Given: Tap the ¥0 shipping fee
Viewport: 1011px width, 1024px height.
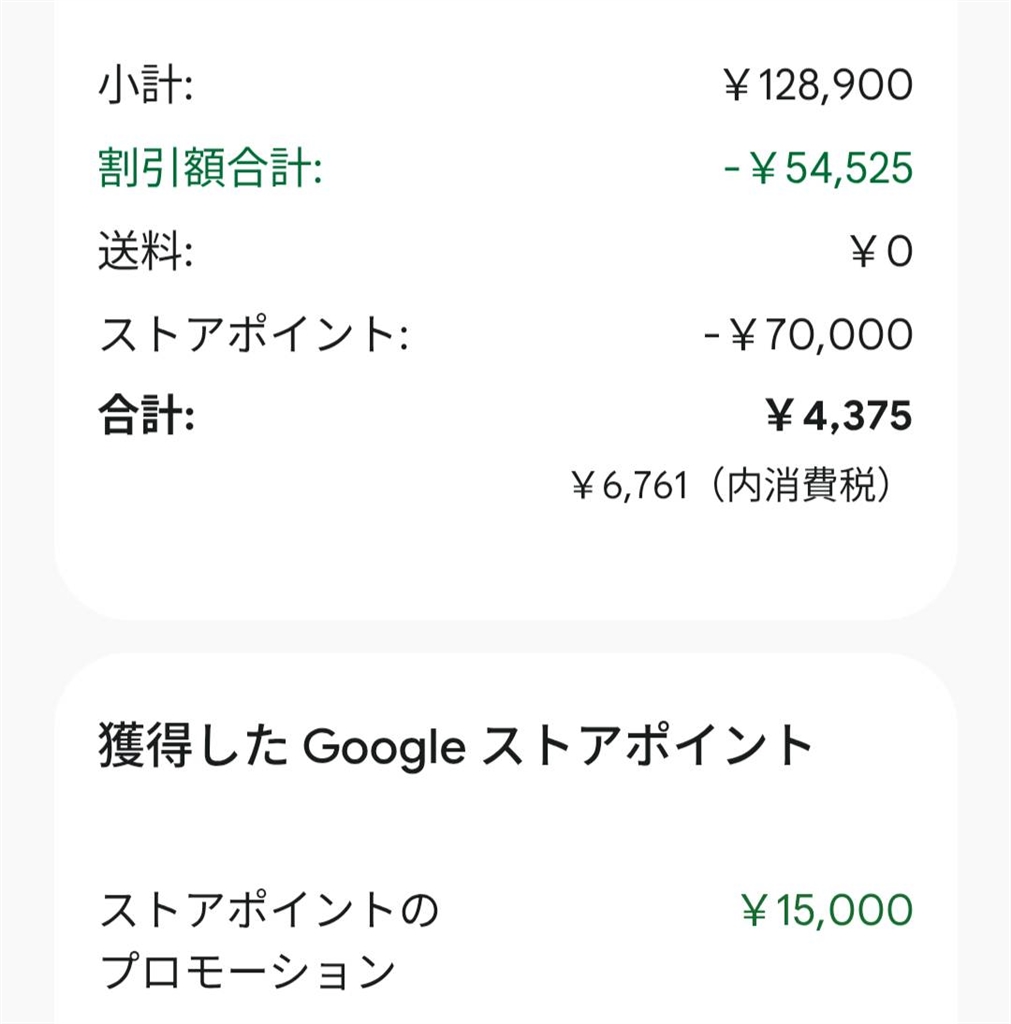Looking at the screenshot, I should (880, 252).
